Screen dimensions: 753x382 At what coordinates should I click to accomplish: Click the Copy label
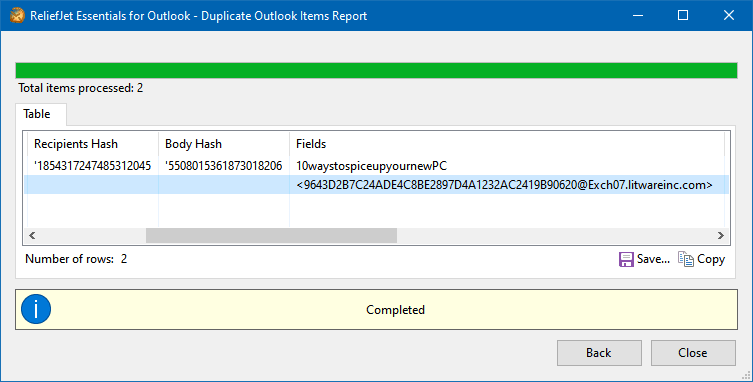711,259
